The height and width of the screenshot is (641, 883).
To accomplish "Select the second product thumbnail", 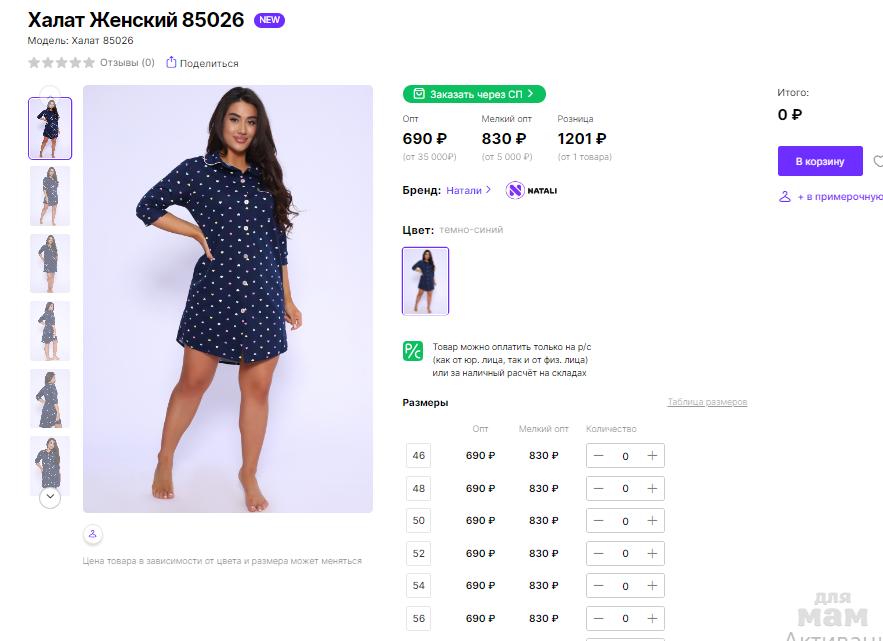I will pyautogui.click(x=50, y=195).
